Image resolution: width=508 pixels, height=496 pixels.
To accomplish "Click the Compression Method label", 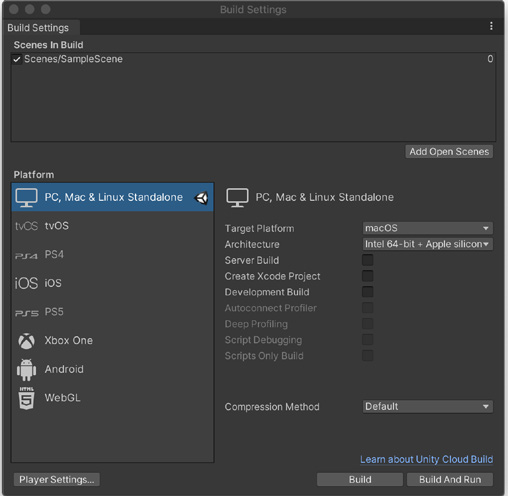I will tap(272, 407).
